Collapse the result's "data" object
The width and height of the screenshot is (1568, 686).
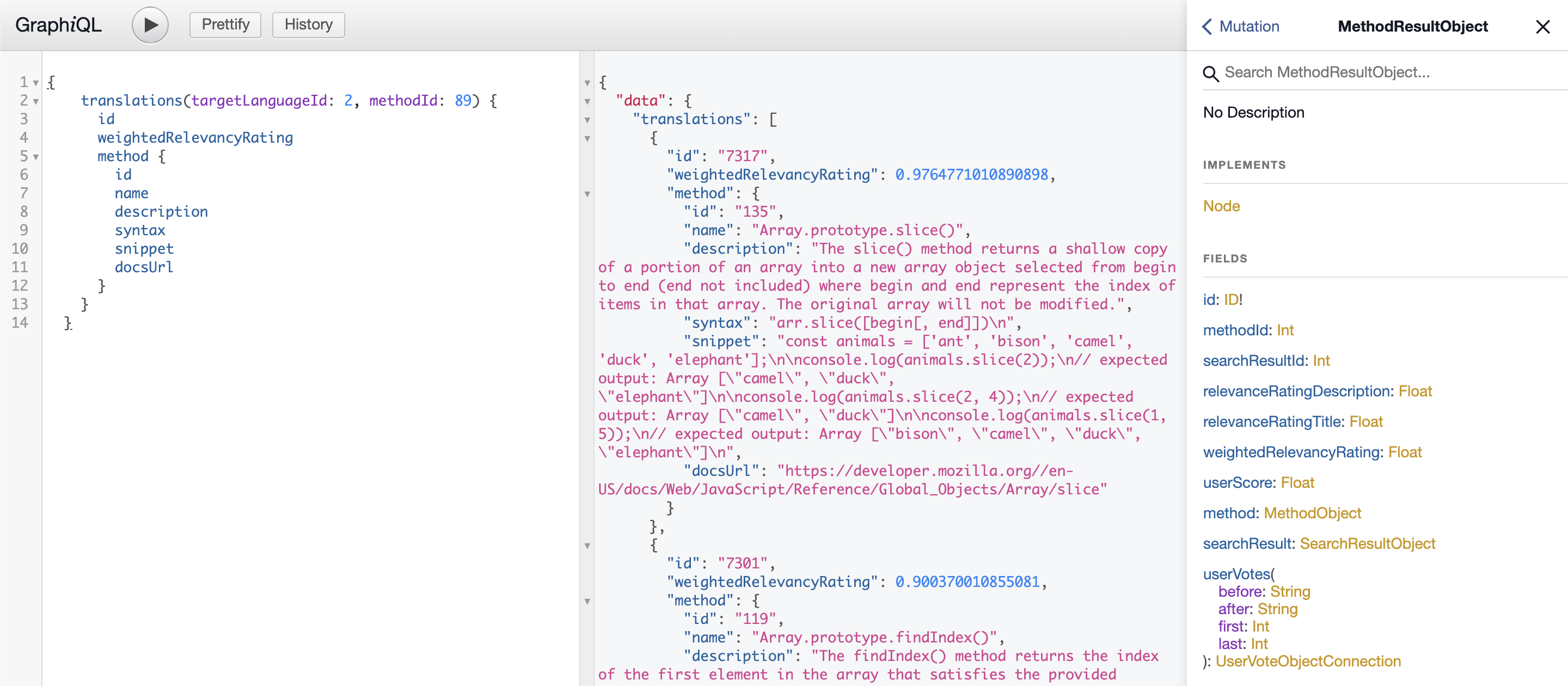pos(587,101)
